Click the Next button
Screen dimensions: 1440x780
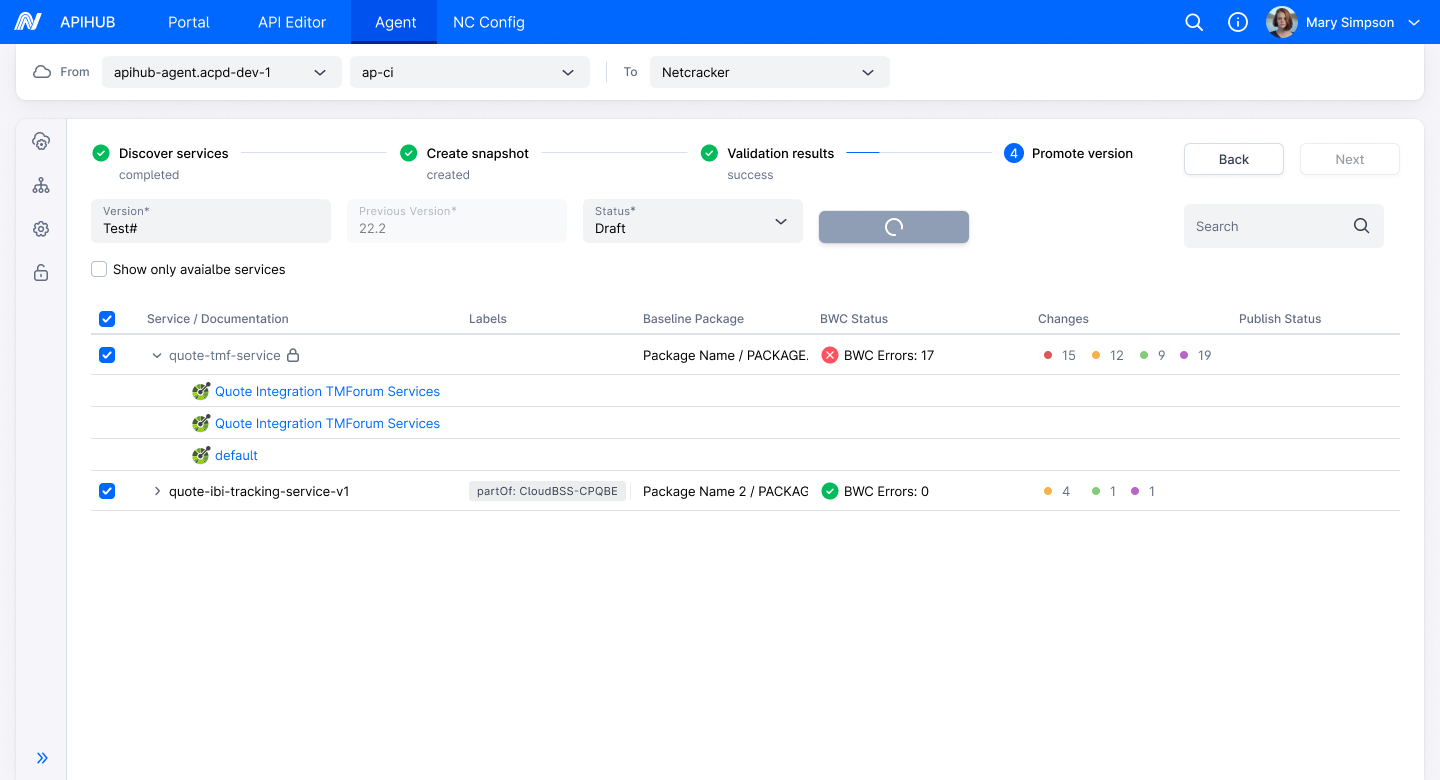point(1350,159)
